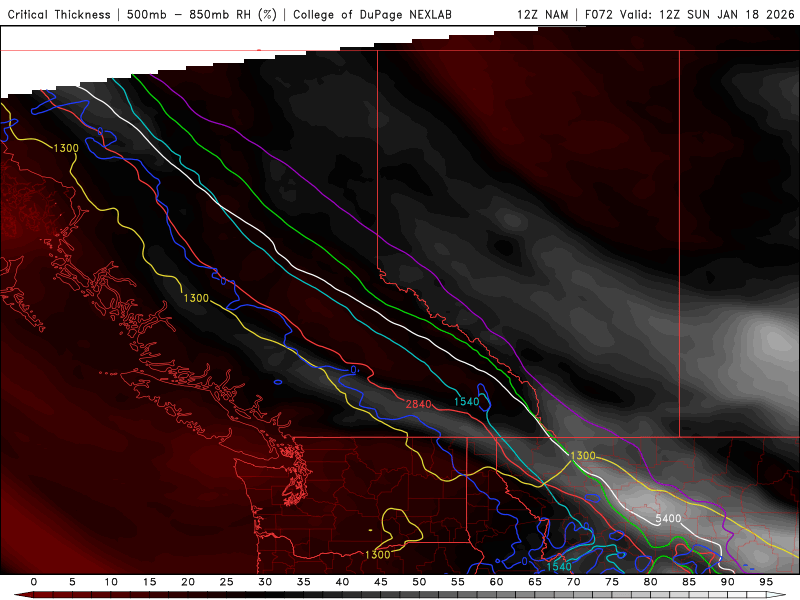This screenshot has width=800, height=600.
Task: Click the colorbar tick label 60
Action: (x=496, y=582)
